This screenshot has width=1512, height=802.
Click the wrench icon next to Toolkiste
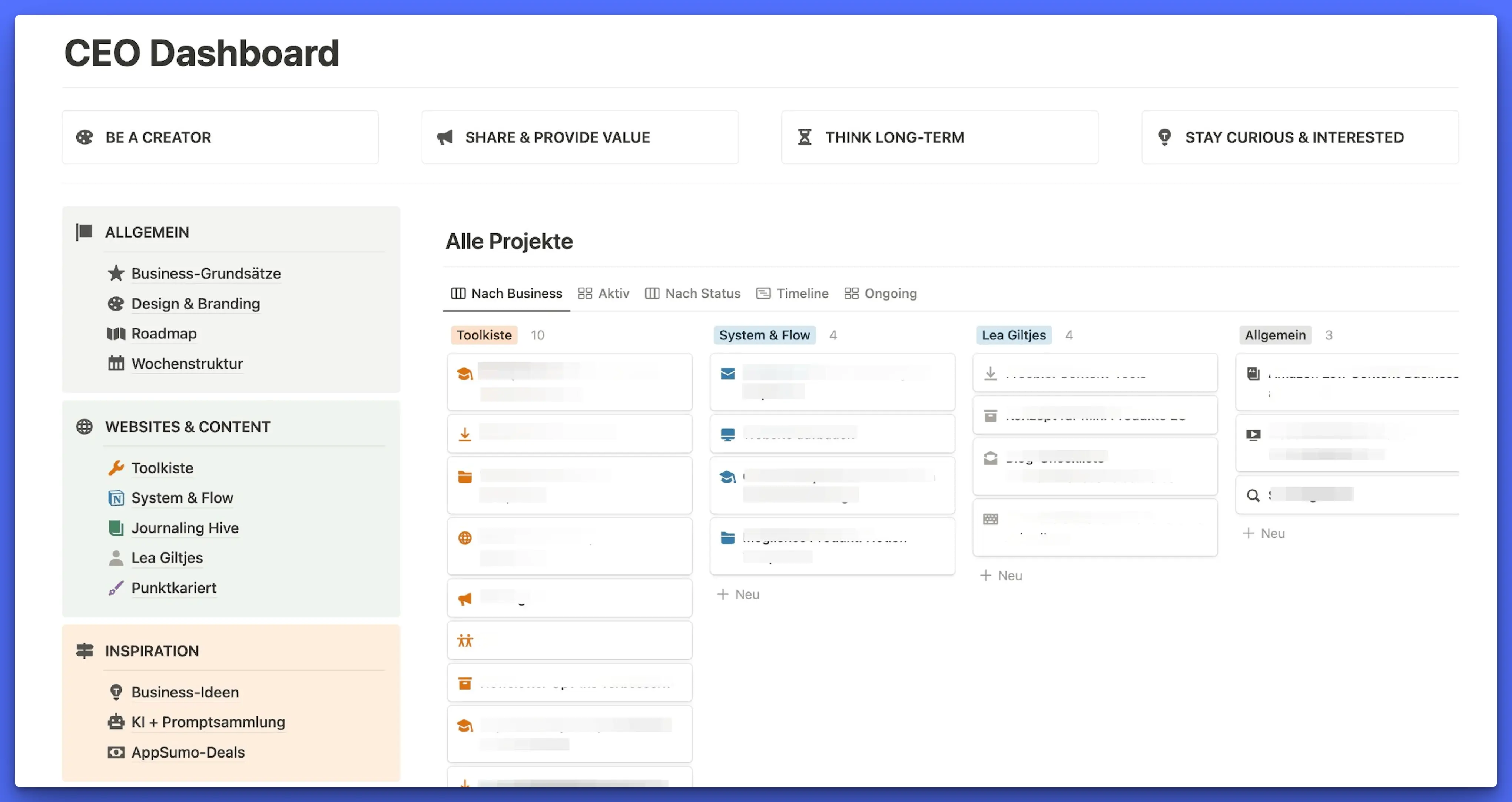[x=116, y=468]
